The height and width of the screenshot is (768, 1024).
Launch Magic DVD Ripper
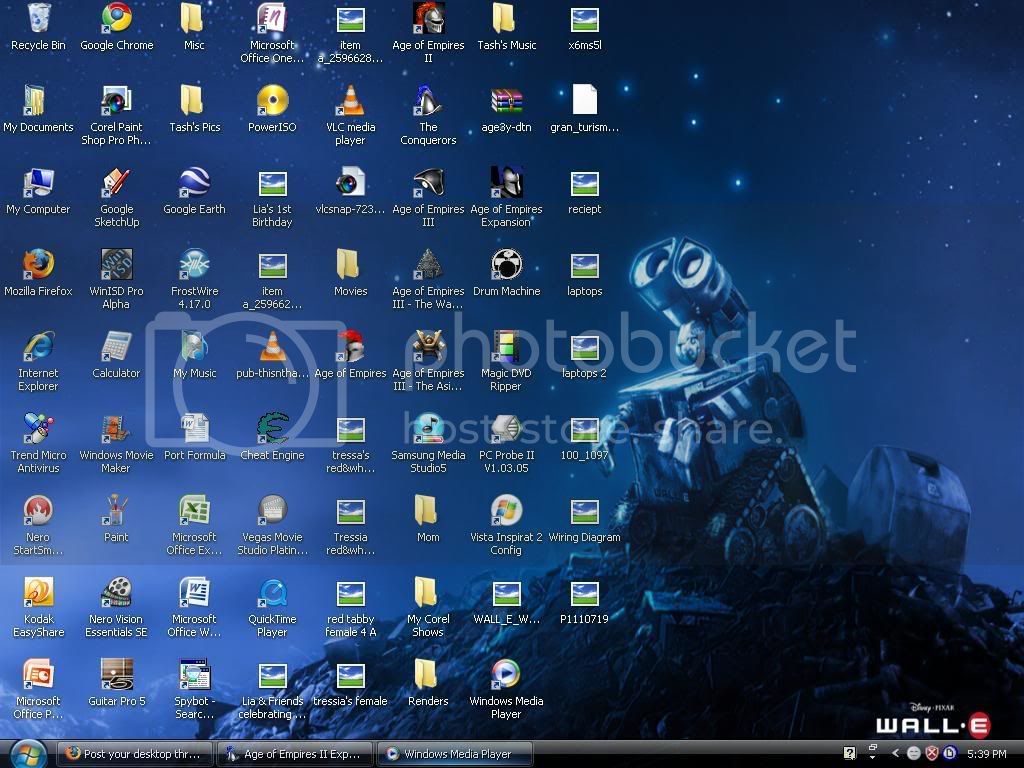point(506,347)
